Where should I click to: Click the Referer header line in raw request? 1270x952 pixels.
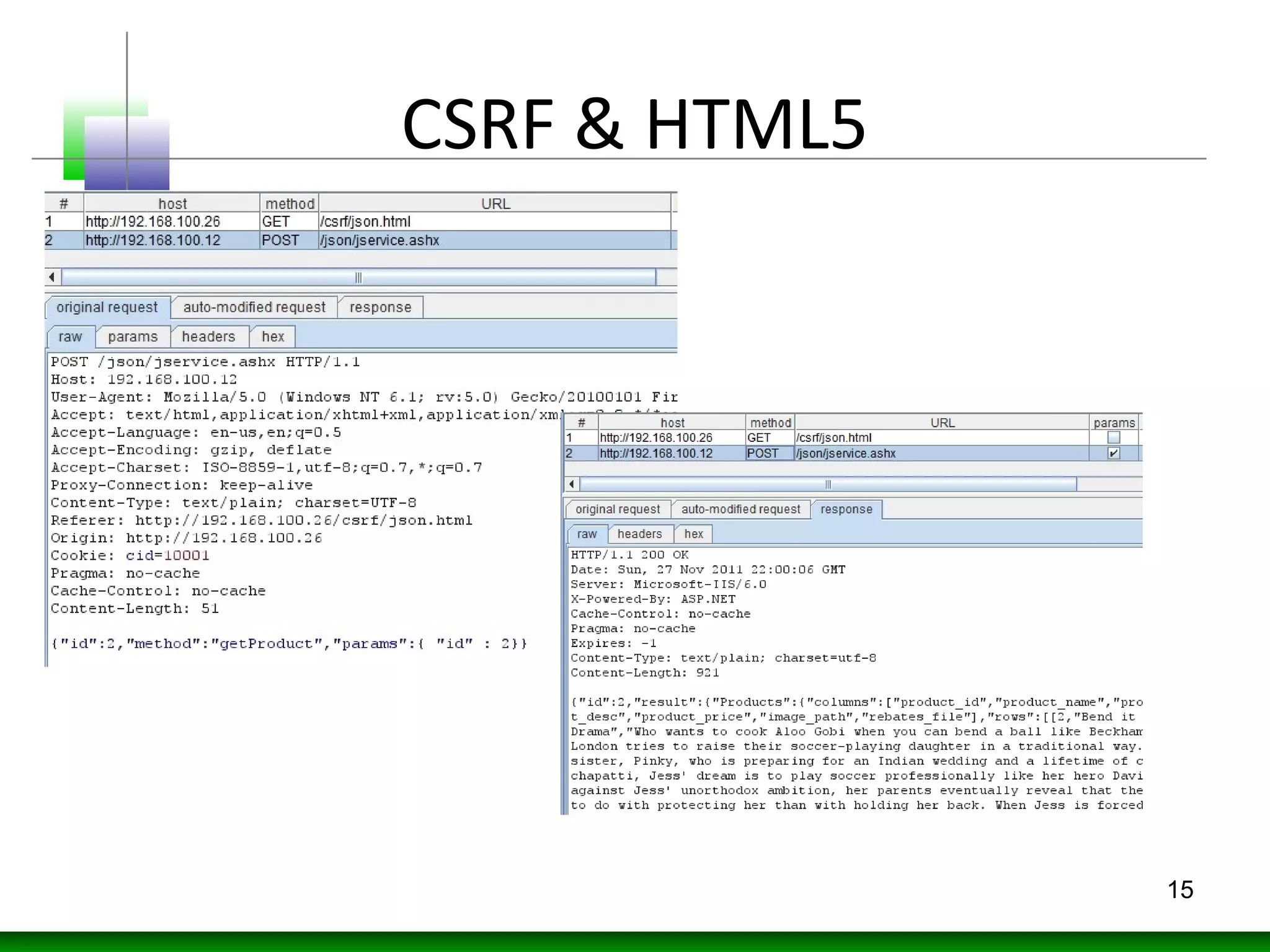(261, 521)
